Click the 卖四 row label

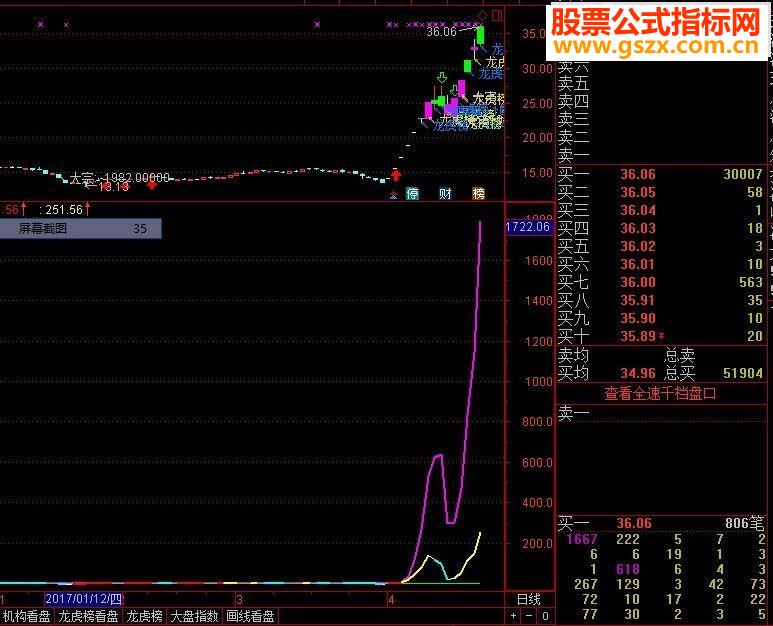pos(573,102)
